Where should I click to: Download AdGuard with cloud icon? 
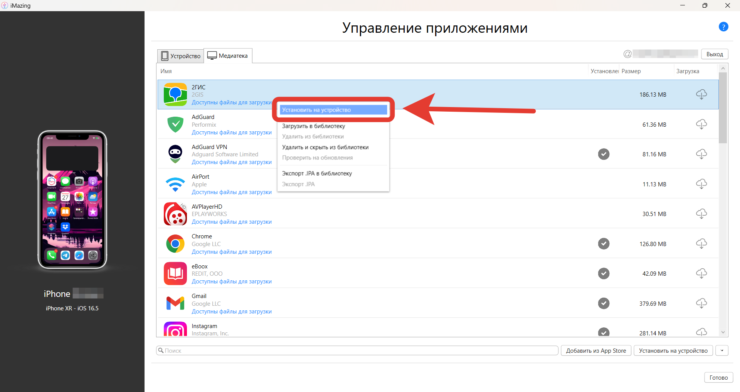point(701,124)
